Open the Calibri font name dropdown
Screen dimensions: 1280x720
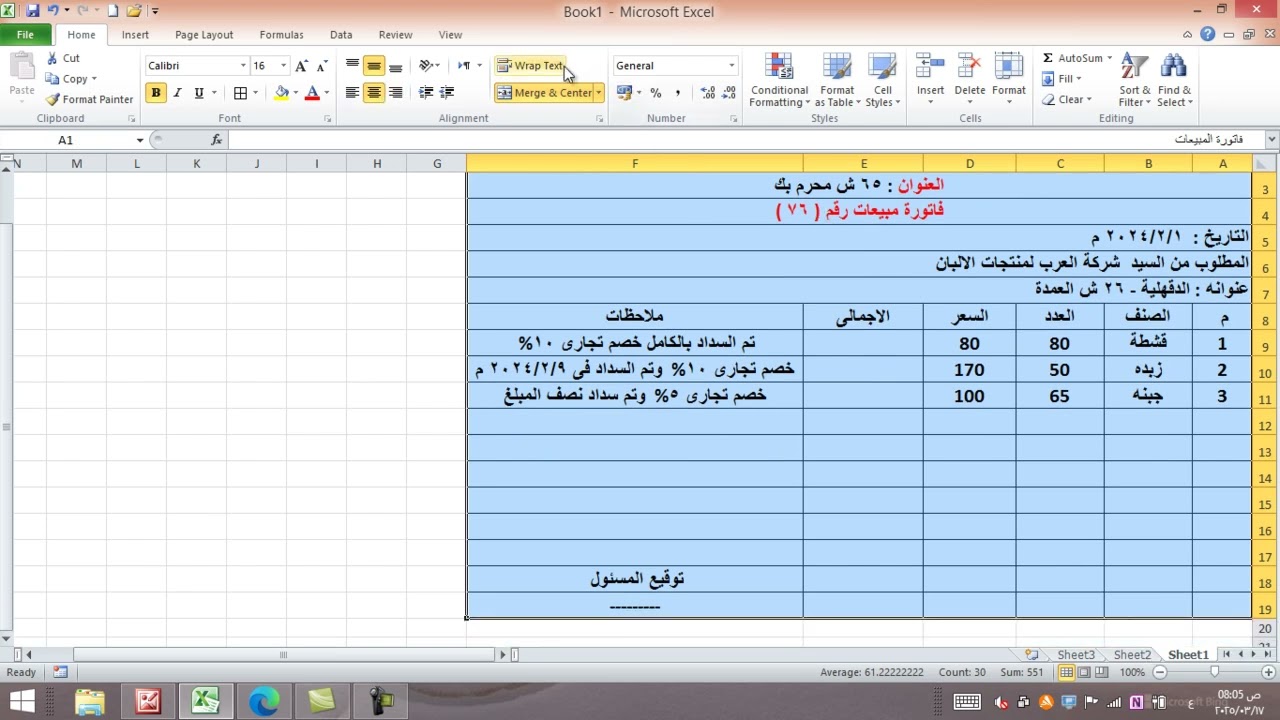242,66
